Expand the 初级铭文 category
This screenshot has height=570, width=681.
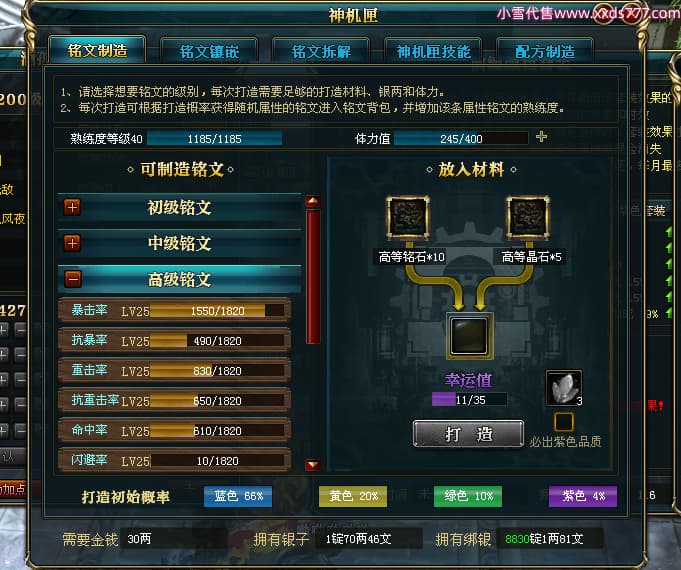[x=73, y=207]
